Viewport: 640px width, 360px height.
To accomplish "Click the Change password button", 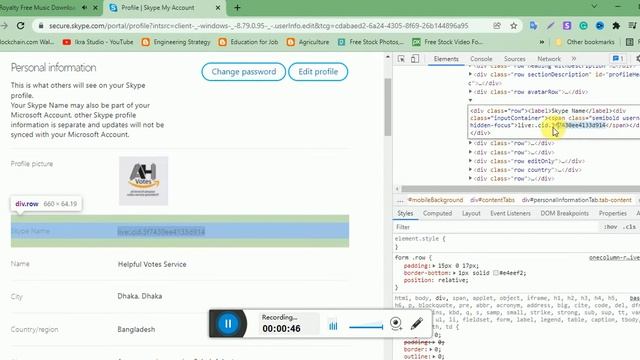I will click(x=244, y=72).
